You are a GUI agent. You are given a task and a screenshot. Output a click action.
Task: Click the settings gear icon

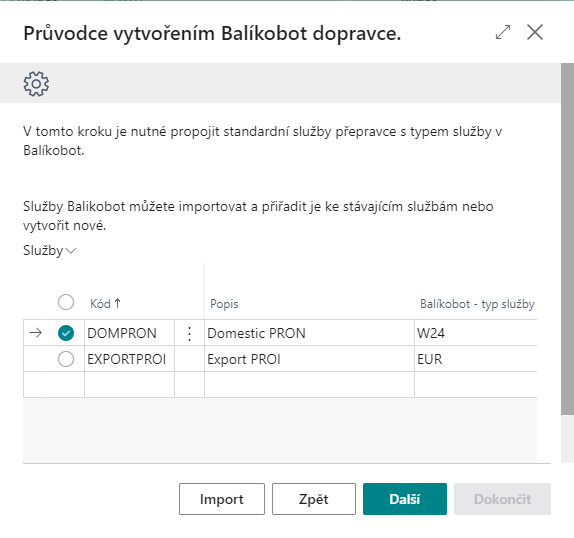click(x=36, y=84)
